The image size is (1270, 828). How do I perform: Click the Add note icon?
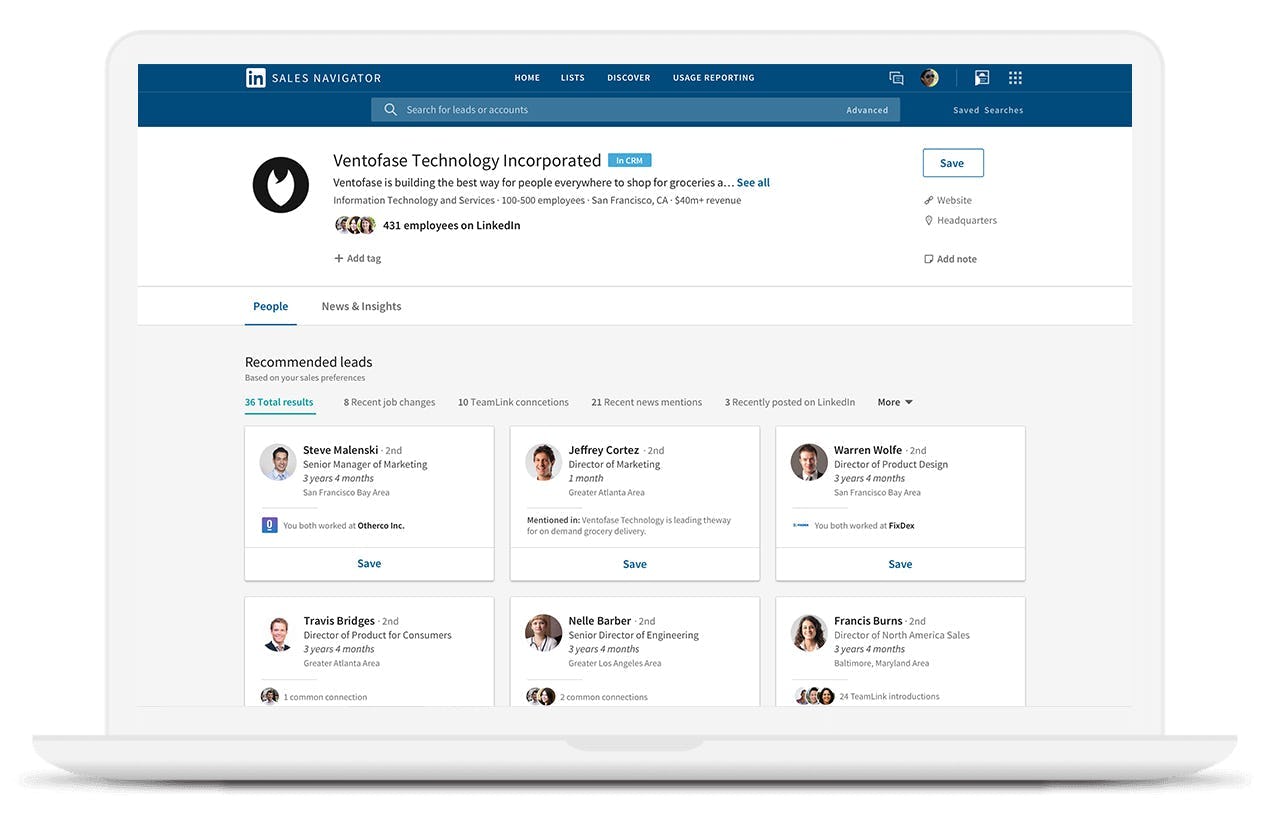pos(928,258)
